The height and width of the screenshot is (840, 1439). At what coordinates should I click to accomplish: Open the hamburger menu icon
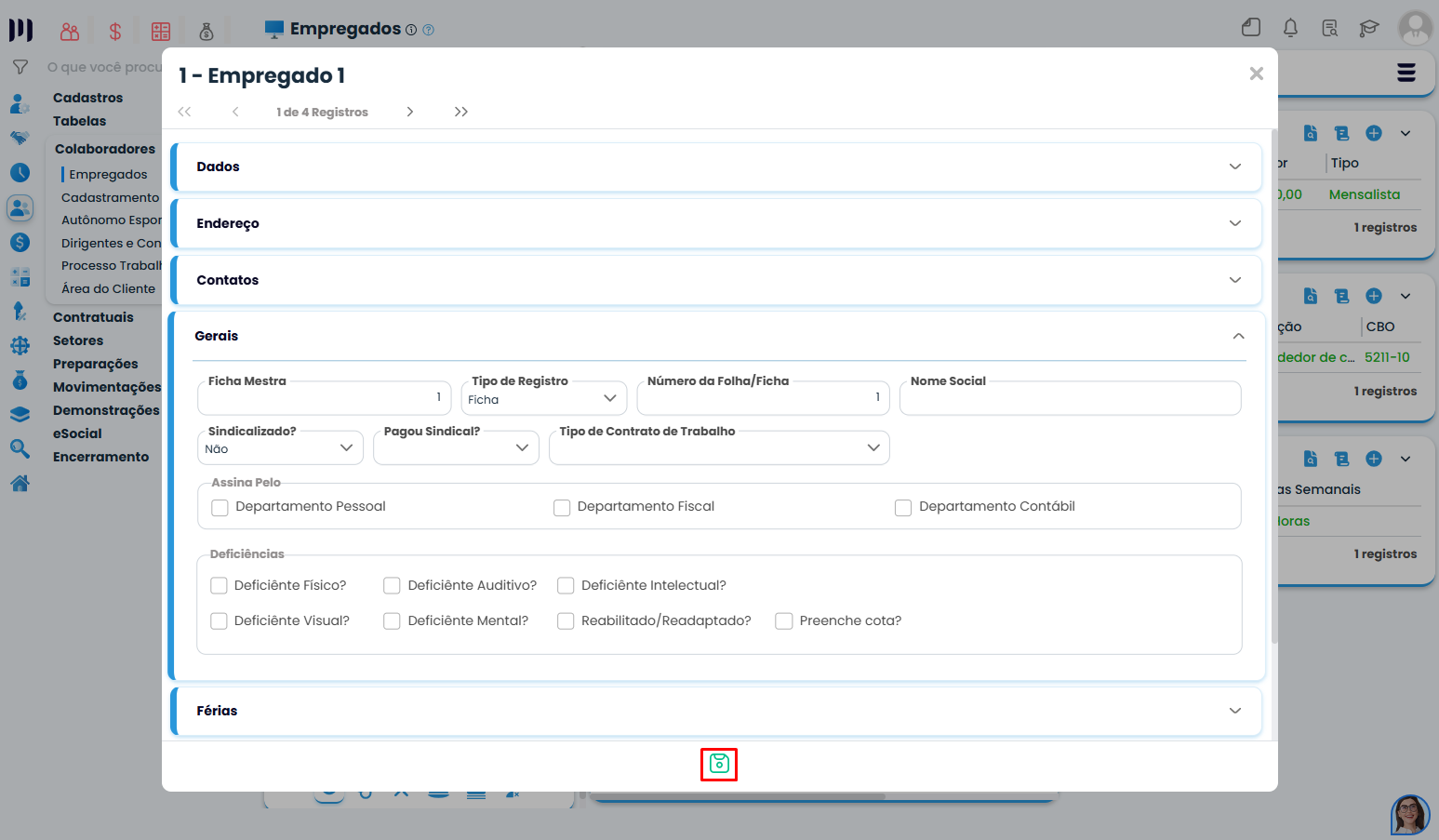coord(1406,73)
